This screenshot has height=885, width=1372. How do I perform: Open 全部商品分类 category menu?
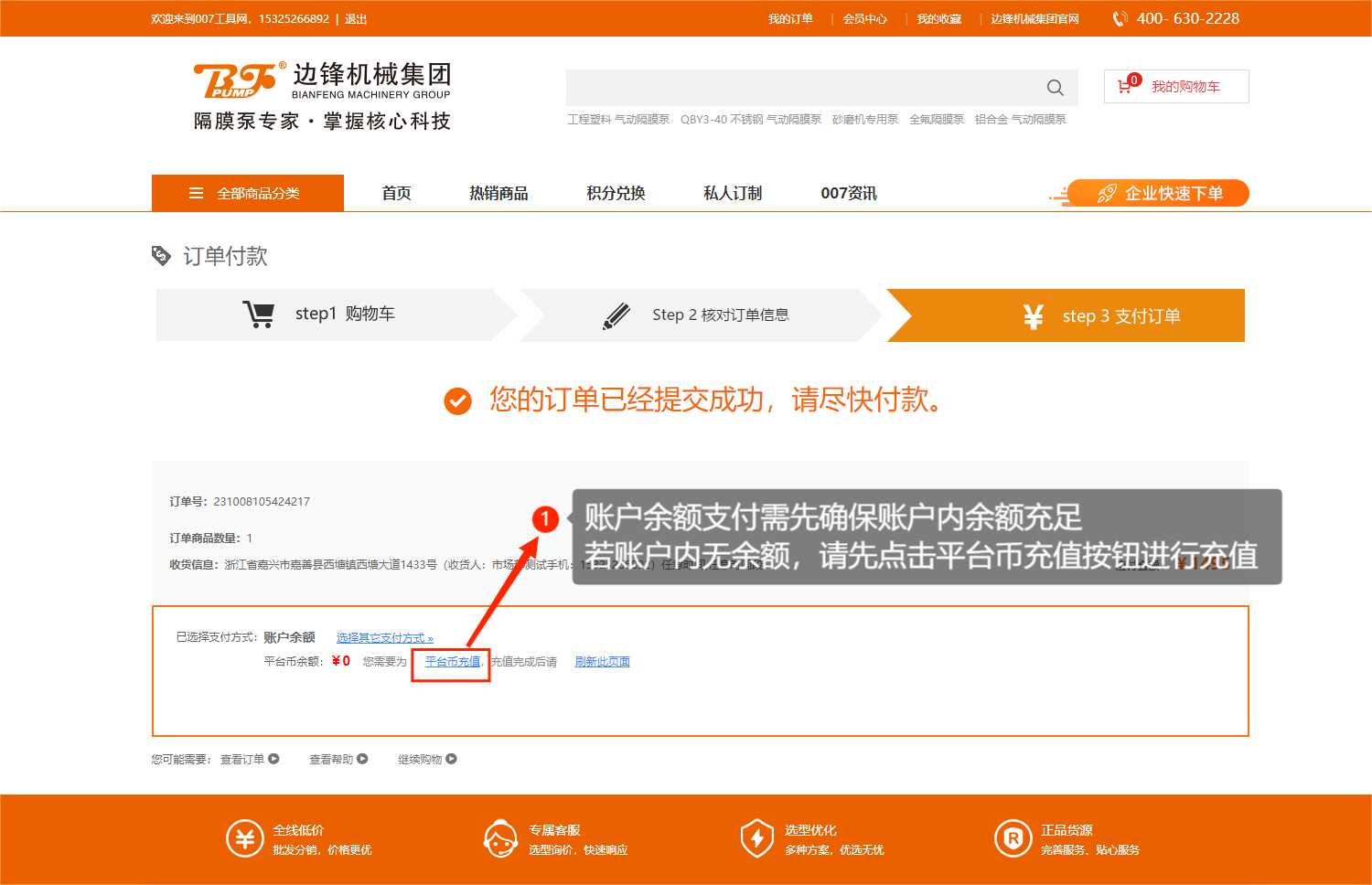pyautogui.click(x=248, y=193)
